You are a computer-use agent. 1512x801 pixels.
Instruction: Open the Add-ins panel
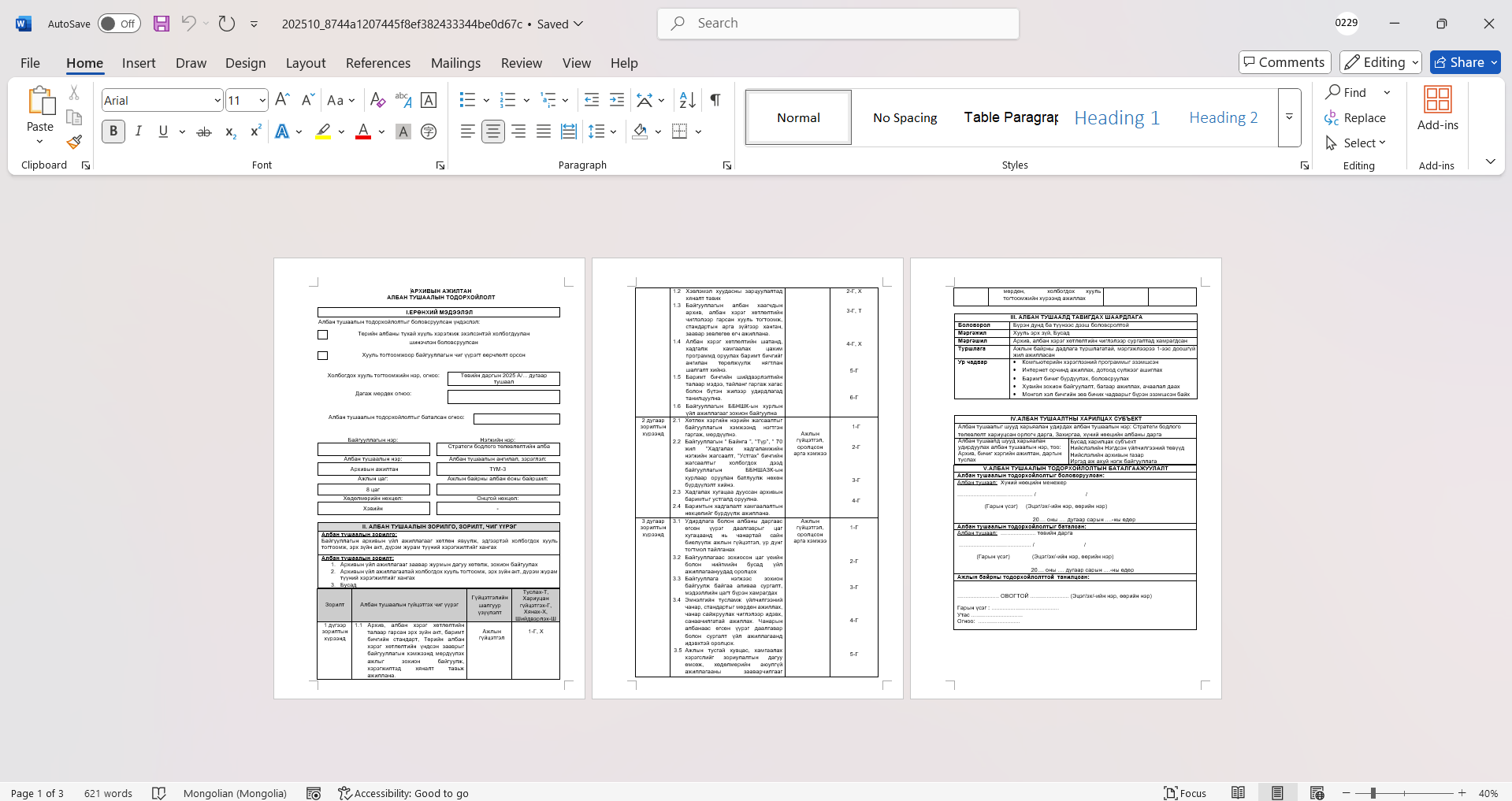[1437, 109]
